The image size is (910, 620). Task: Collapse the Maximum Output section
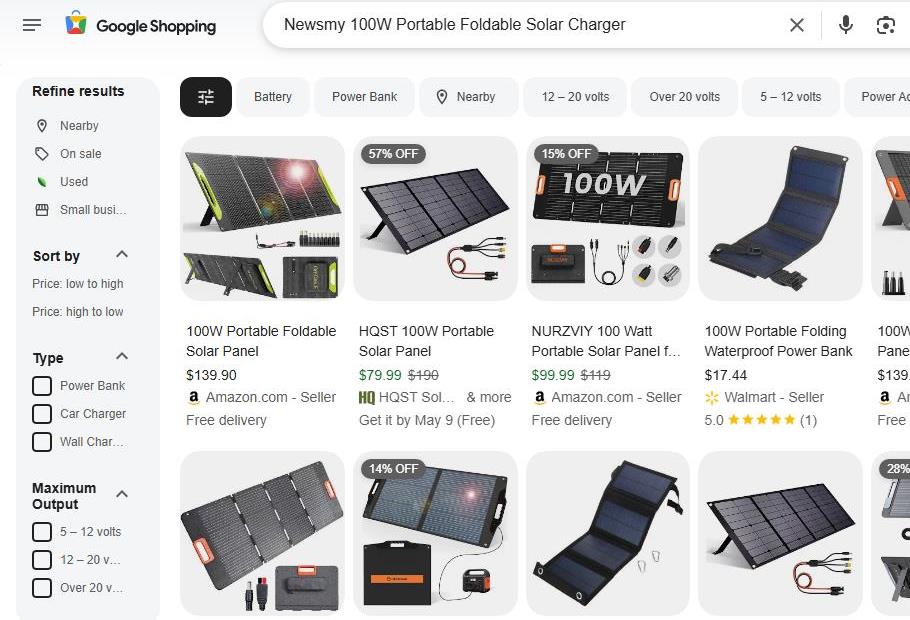[122, 495]
